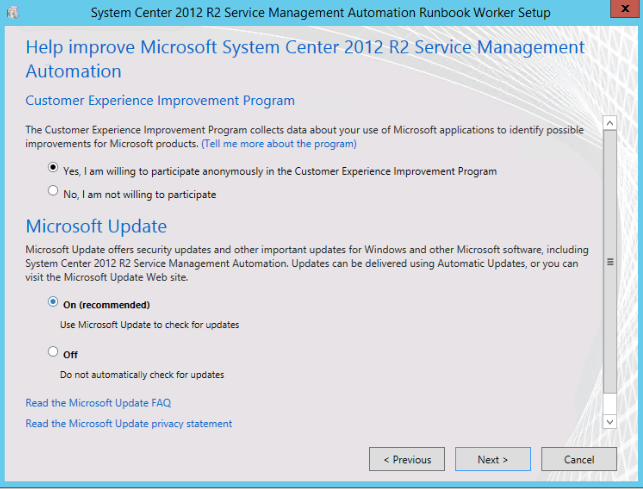Click the vertical scrollbar thumb
The image size is (643, 489).
(609, 260)
